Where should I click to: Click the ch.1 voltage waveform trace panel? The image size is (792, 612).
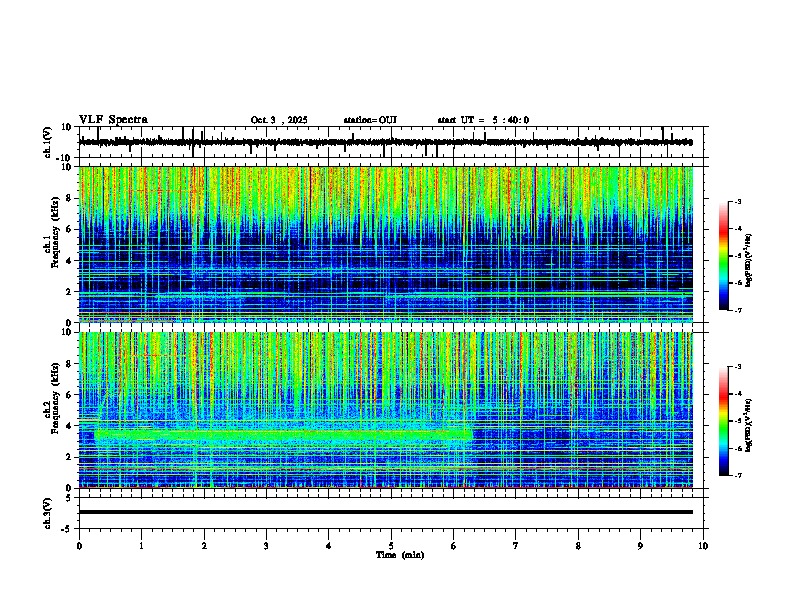point(393,142)
